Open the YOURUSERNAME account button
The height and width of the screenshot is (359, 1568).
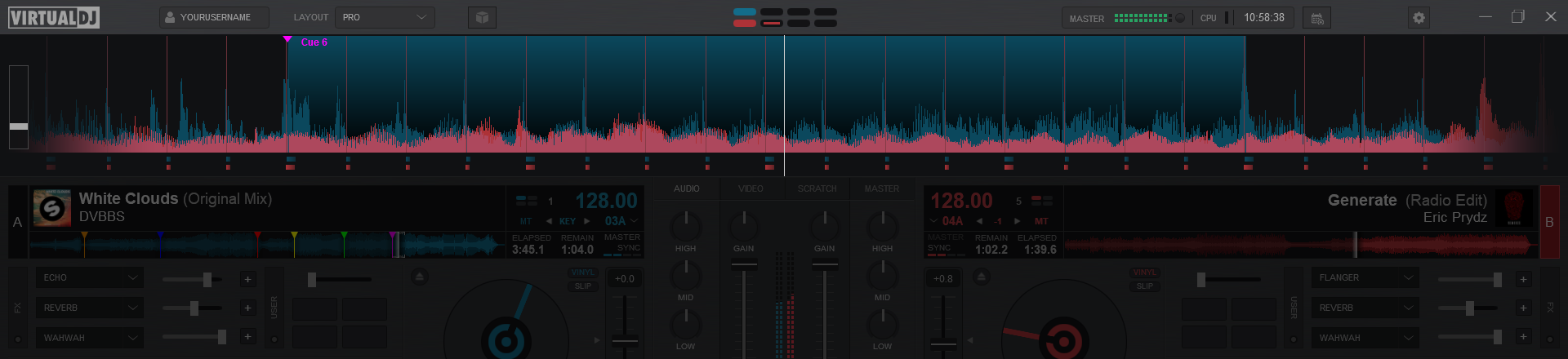(214, 17)
